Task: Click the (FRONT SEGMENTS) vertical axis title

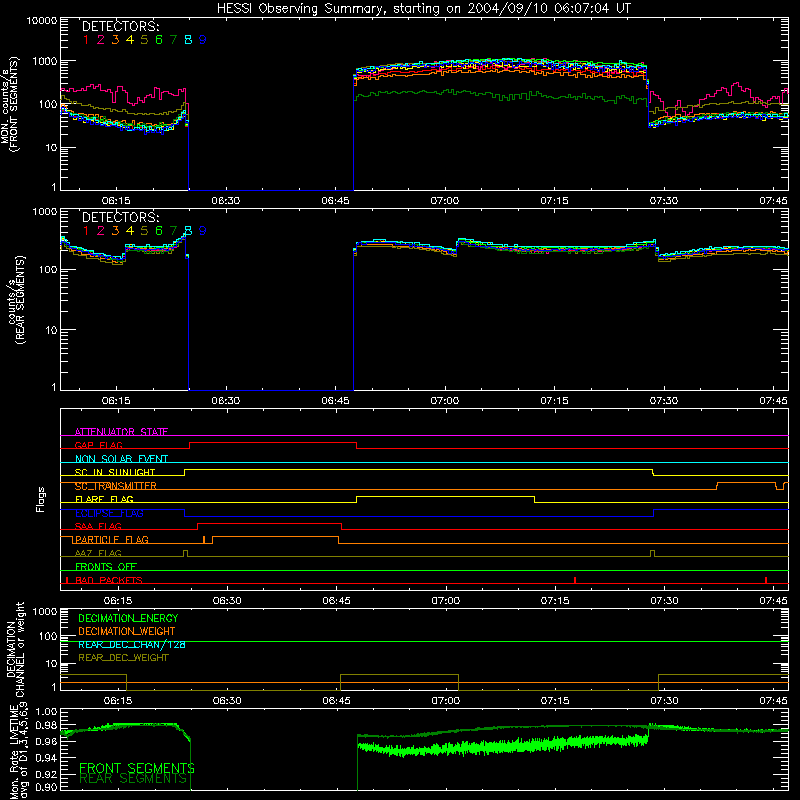Action: coord(14,104)
